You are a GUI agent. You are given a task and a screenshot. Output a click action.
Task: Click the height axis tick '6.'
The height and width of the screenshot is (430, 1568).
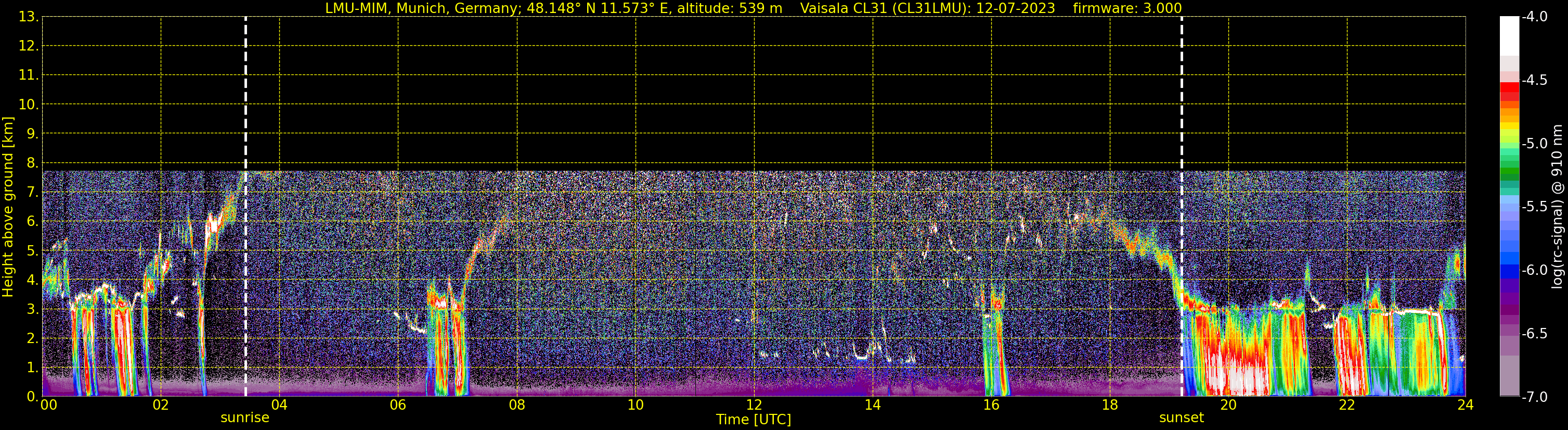tap(32, 222)
